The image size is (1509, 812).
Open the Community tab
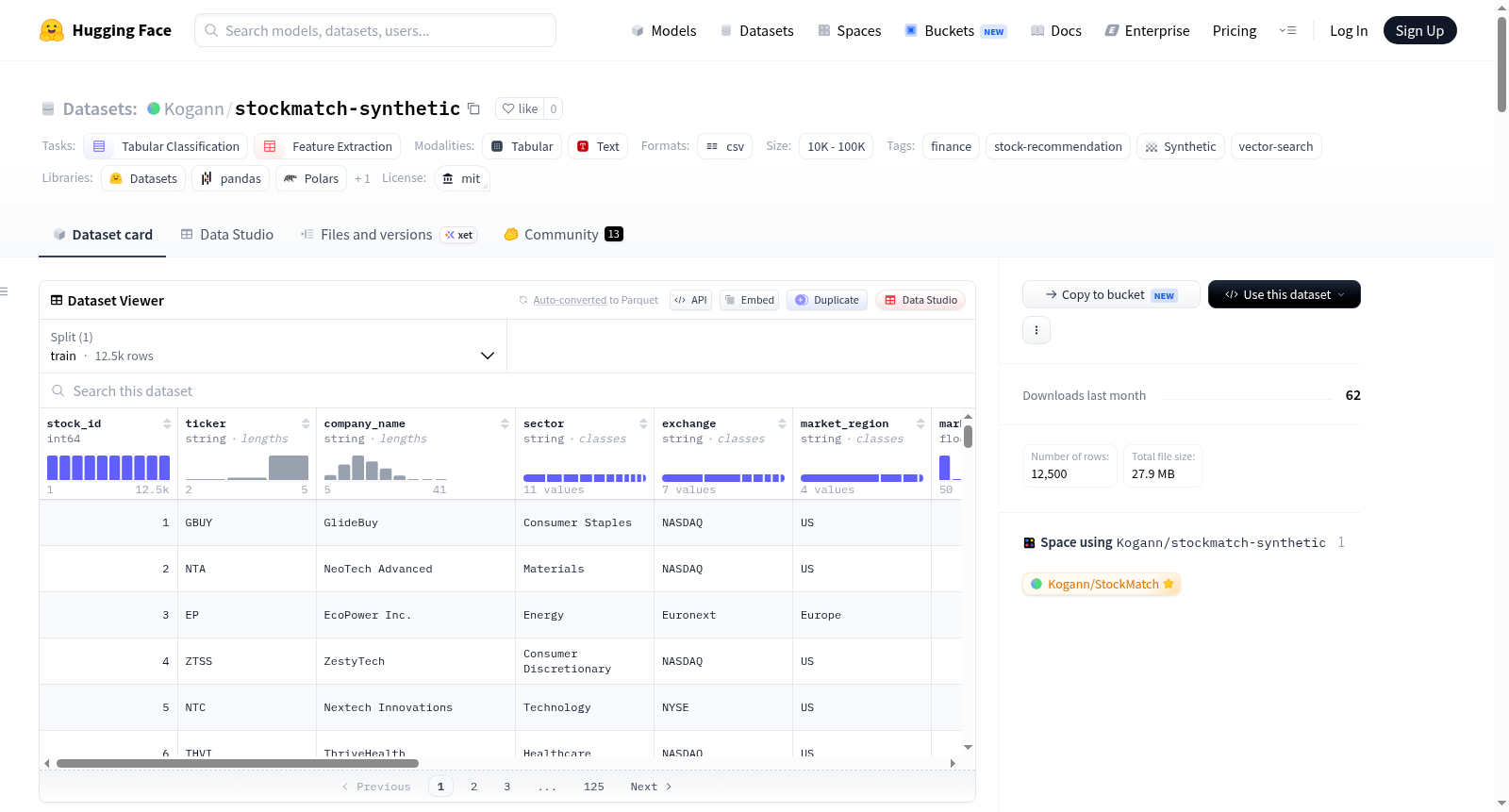(563, 235)
